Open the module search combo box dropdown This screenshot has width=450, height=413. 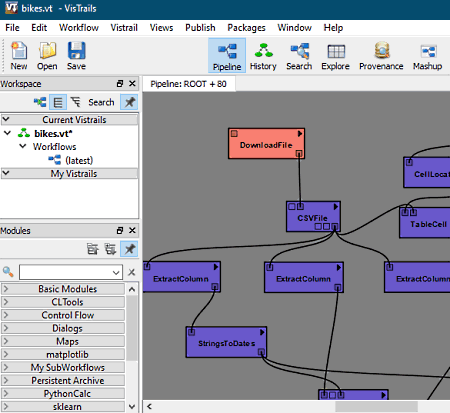(116, 272)
